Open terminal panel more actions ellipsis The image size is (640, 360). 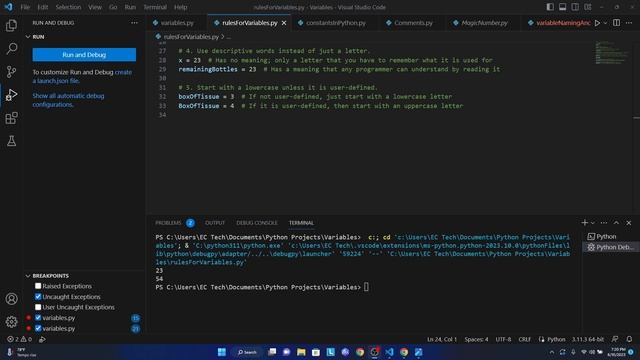click(x=604, y=222)
